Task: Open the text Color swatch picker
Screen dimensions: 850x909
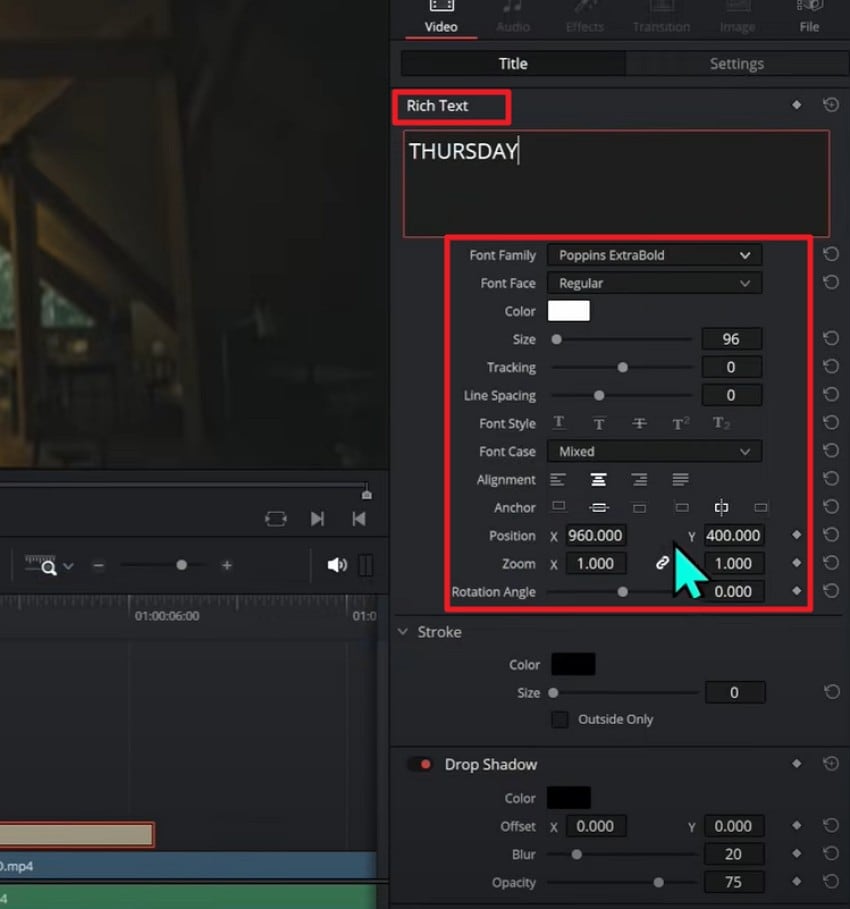Action: [x=569, y=310]
